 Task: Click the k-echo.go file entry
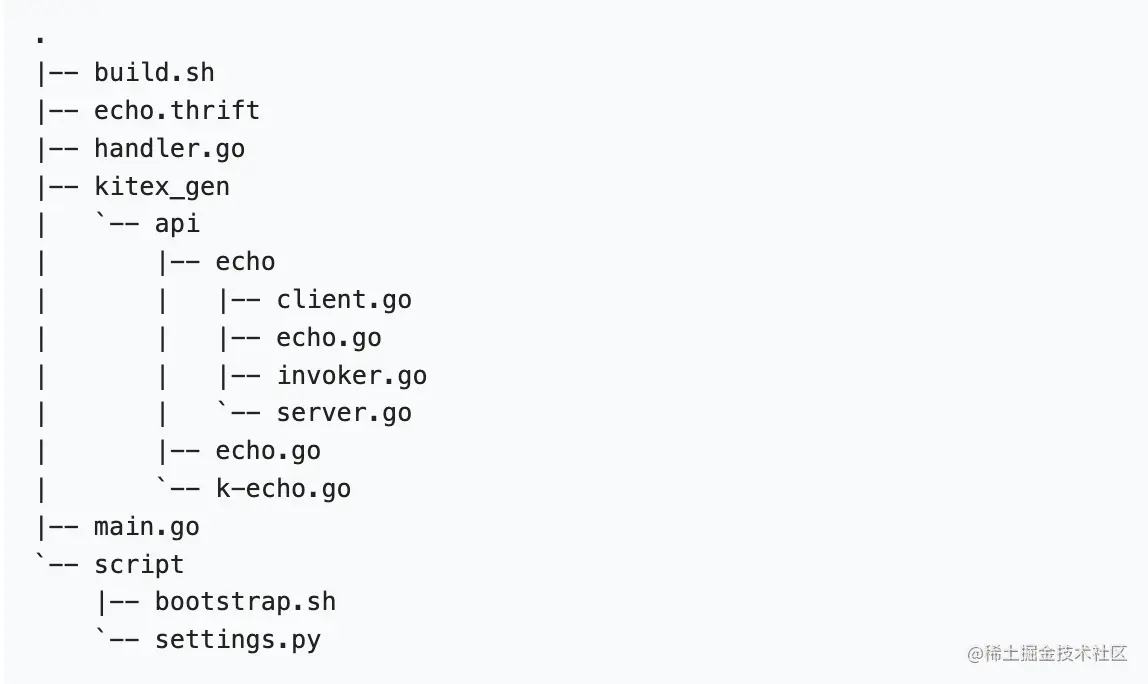[x=283, y=489]
